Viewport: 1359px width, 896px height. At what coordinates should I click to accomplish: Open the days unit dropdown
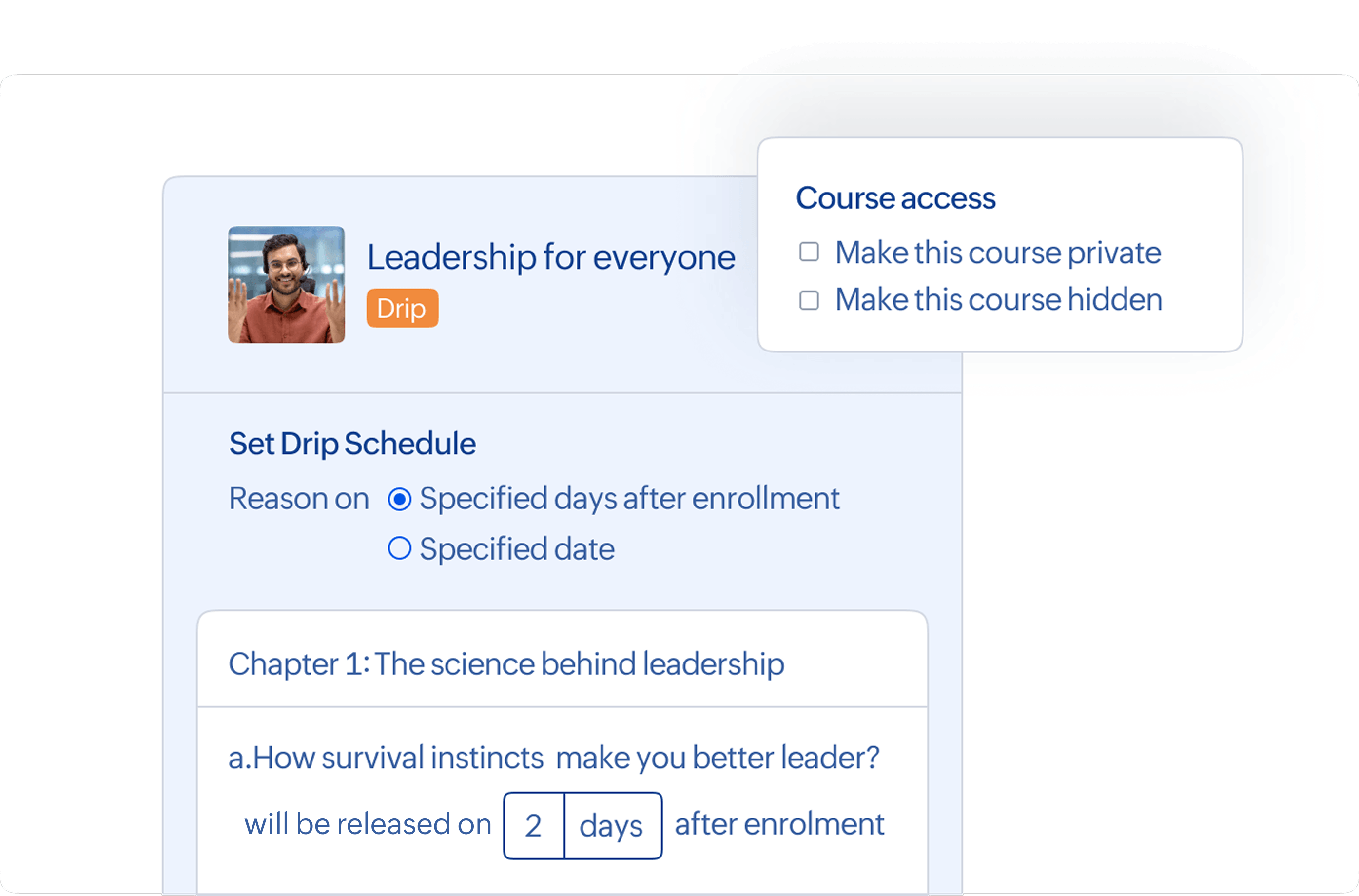[x=612, y=826]
